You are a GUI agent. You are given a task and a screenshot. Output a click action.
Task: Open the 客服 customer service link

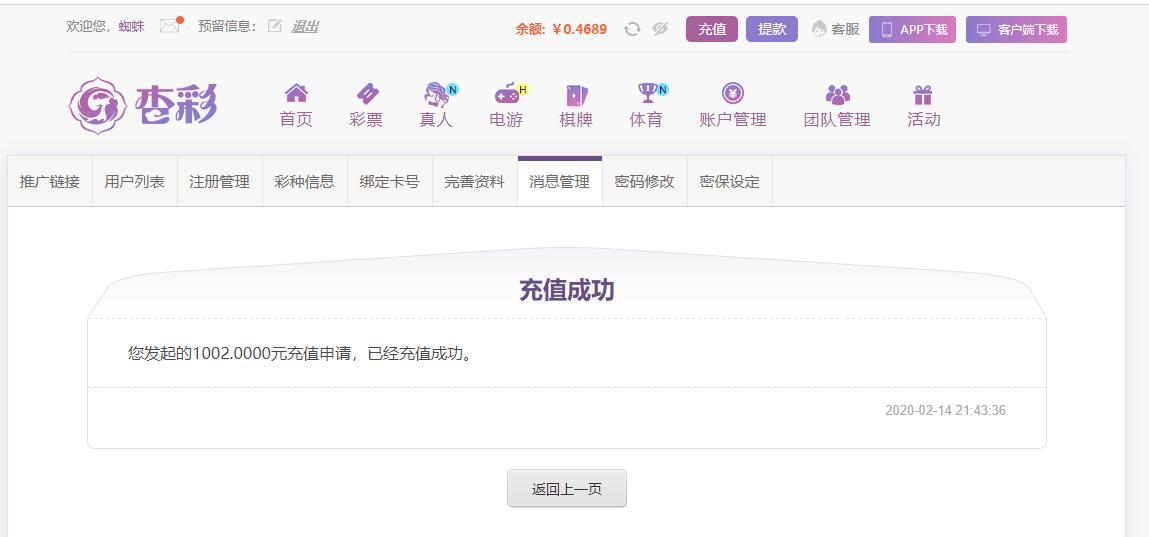tap(845, 29)
